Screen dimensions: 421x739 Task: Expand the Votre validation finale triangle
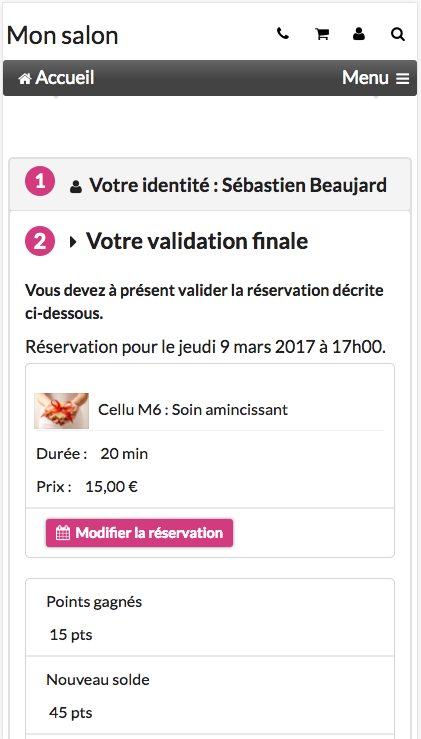73,242
